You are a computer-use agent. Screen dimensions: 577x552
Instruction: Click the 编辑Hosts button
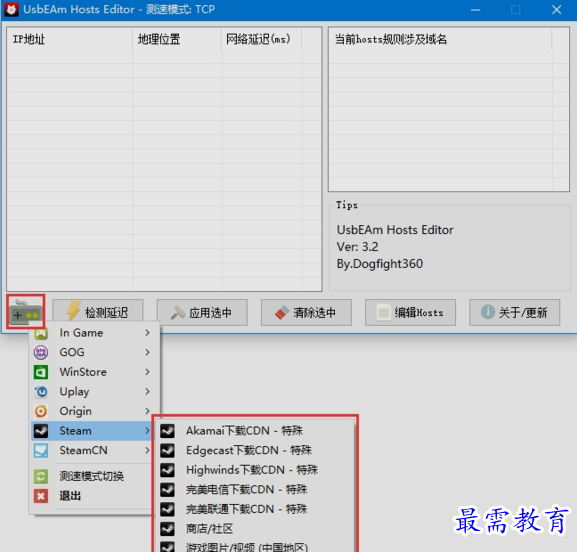pos(410,312)
